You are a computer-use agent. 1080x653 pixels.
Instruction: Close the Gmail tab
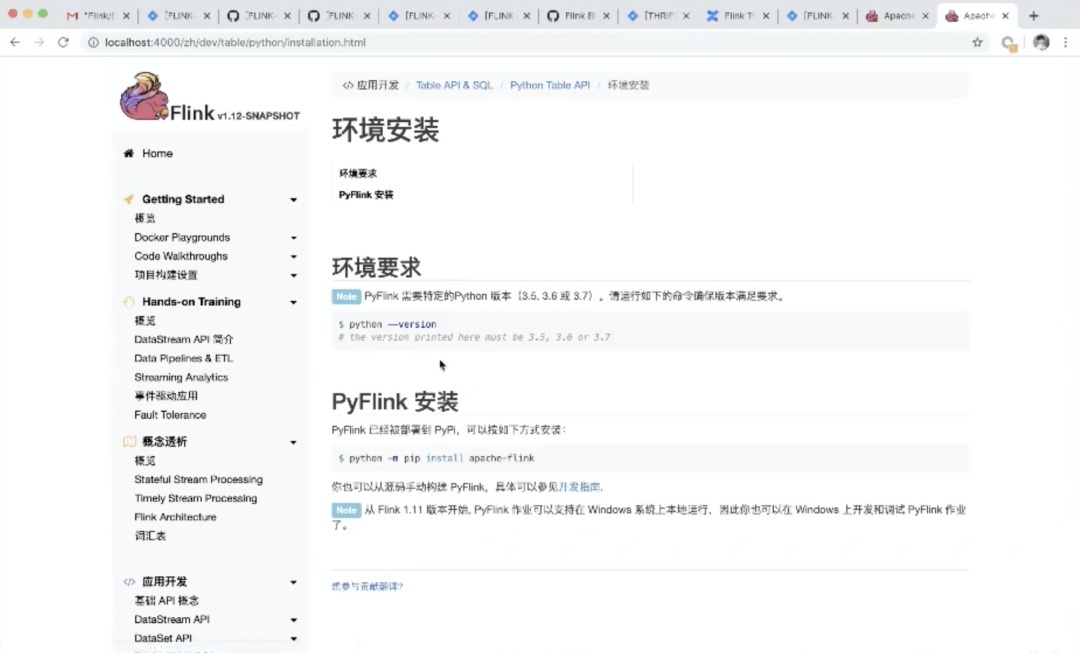coord(126,16)
